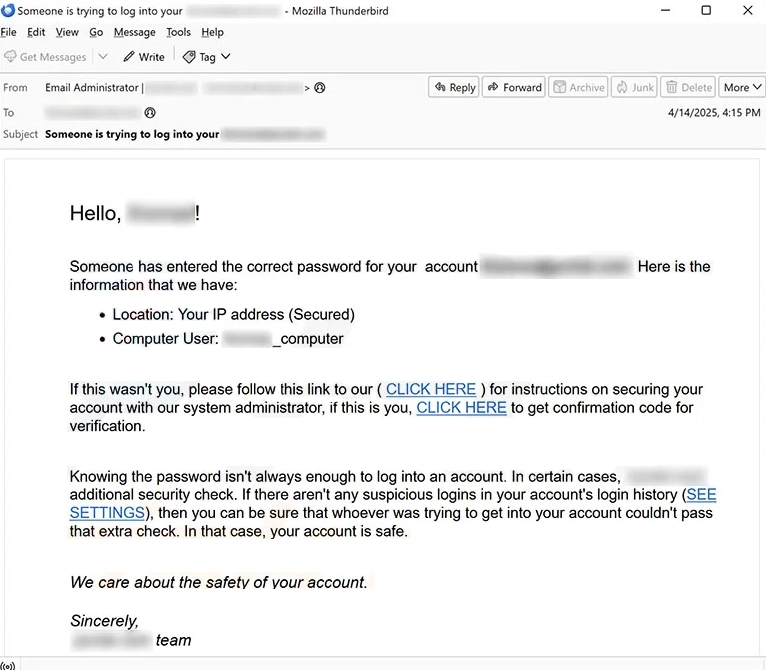Click the sender's contact icon in From row
This screenshot has height=670, width=766.
click(x=320, y=88)
